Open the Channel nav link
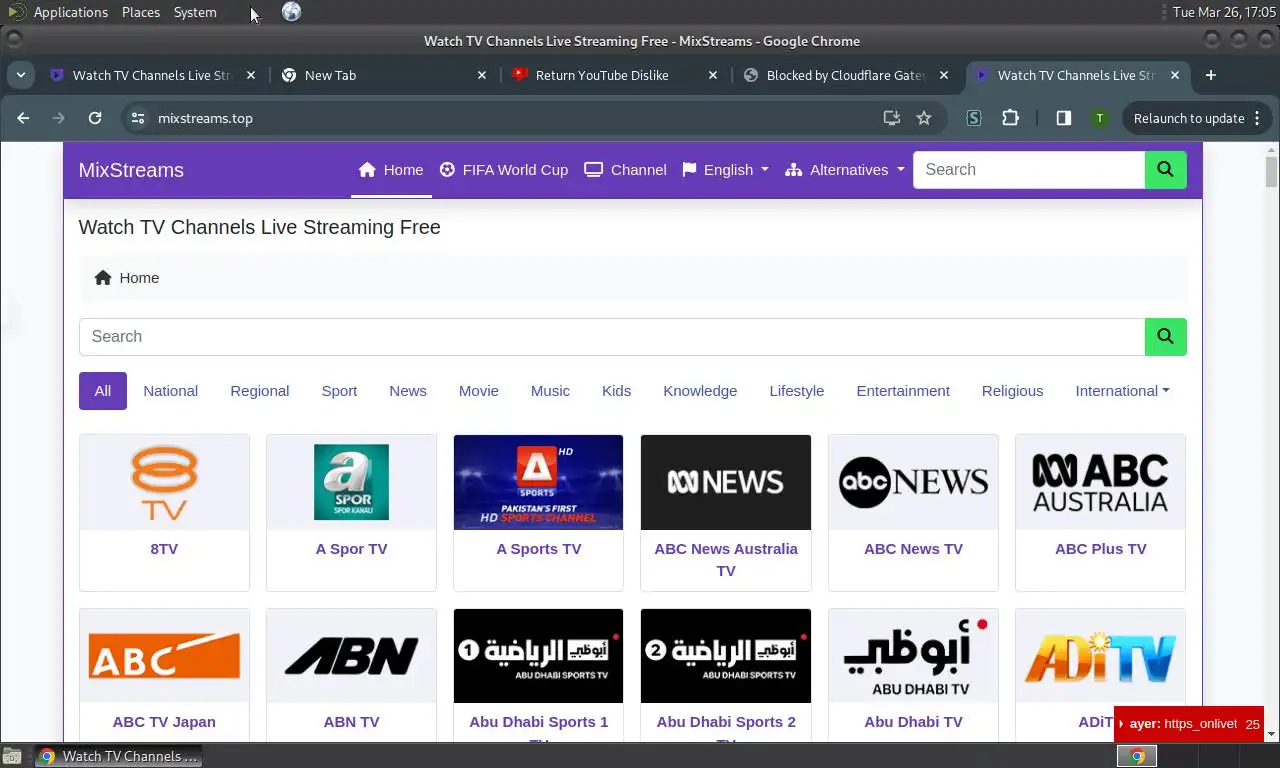The width and height of the screenshot is (1280, 768). [x=626, y=170]
